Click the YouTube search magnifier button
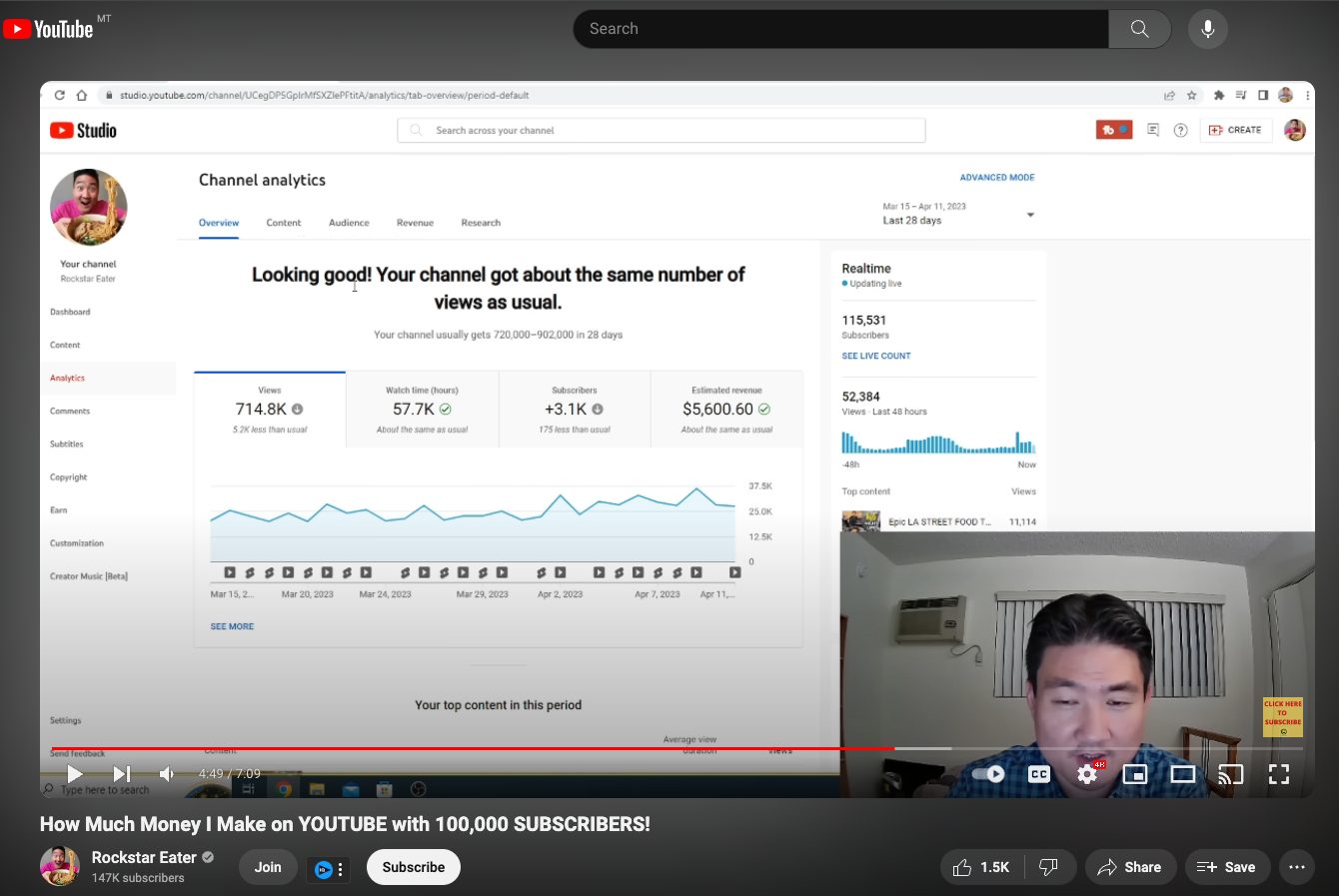The image size is (1339, 896). 1139,29
